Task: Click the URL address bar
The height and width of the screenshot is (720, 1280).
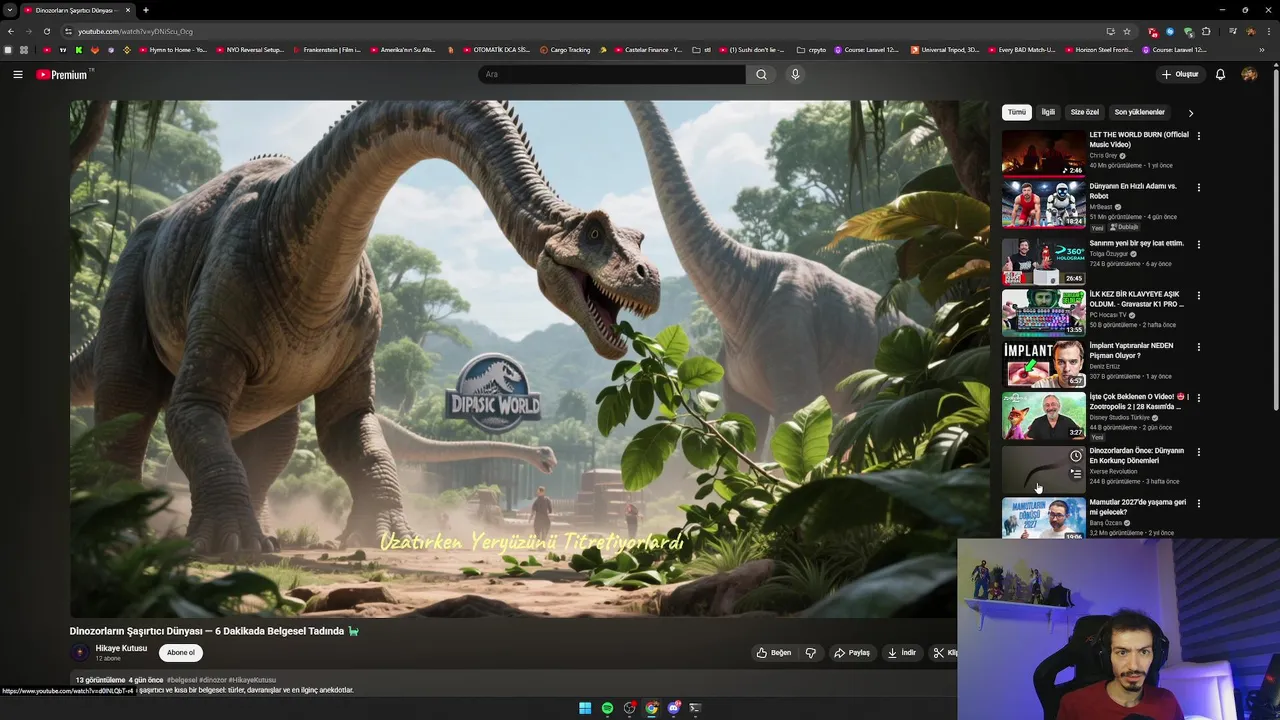Action: 580,31
